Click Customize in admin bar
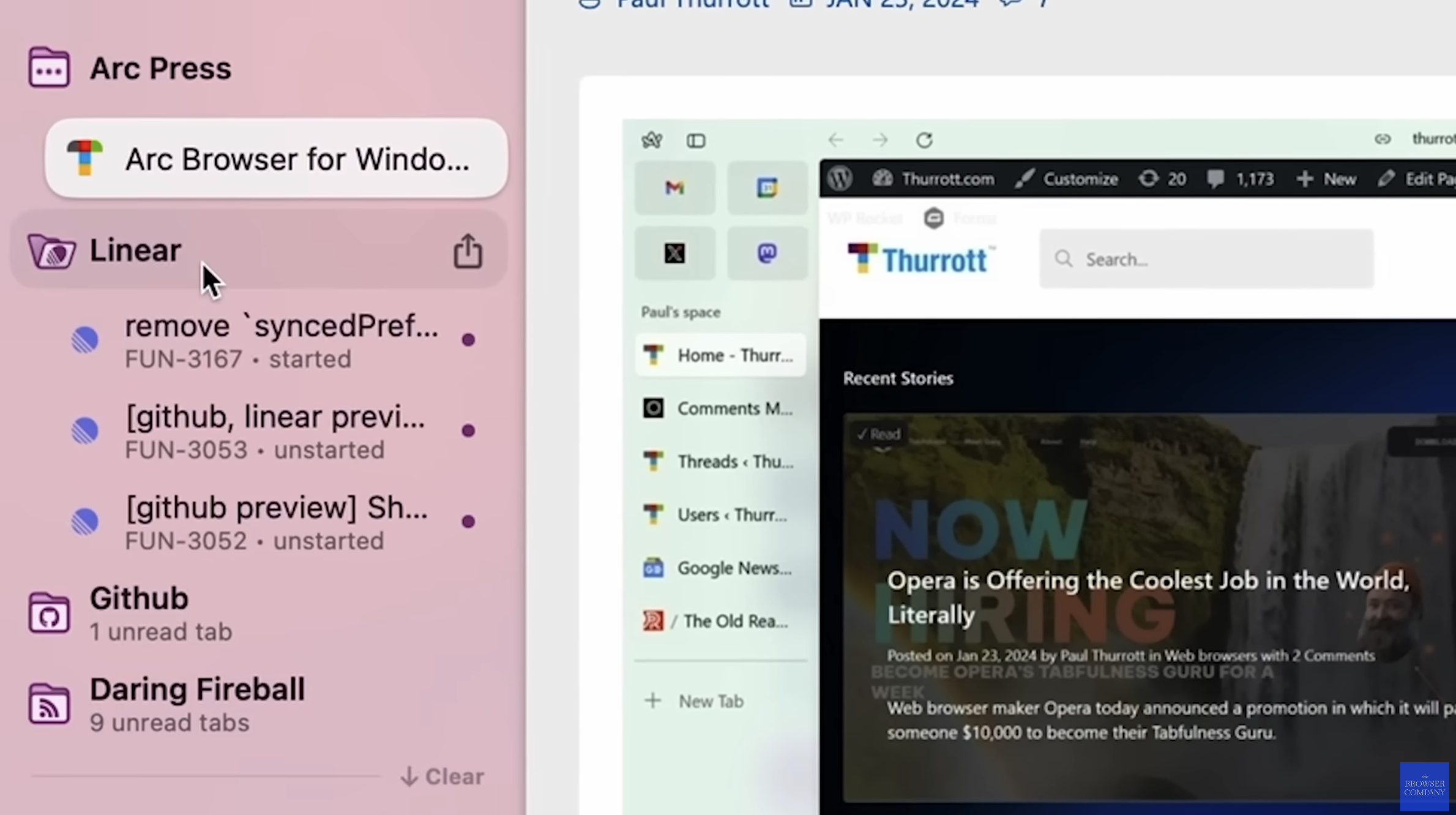 [1066, 179]
